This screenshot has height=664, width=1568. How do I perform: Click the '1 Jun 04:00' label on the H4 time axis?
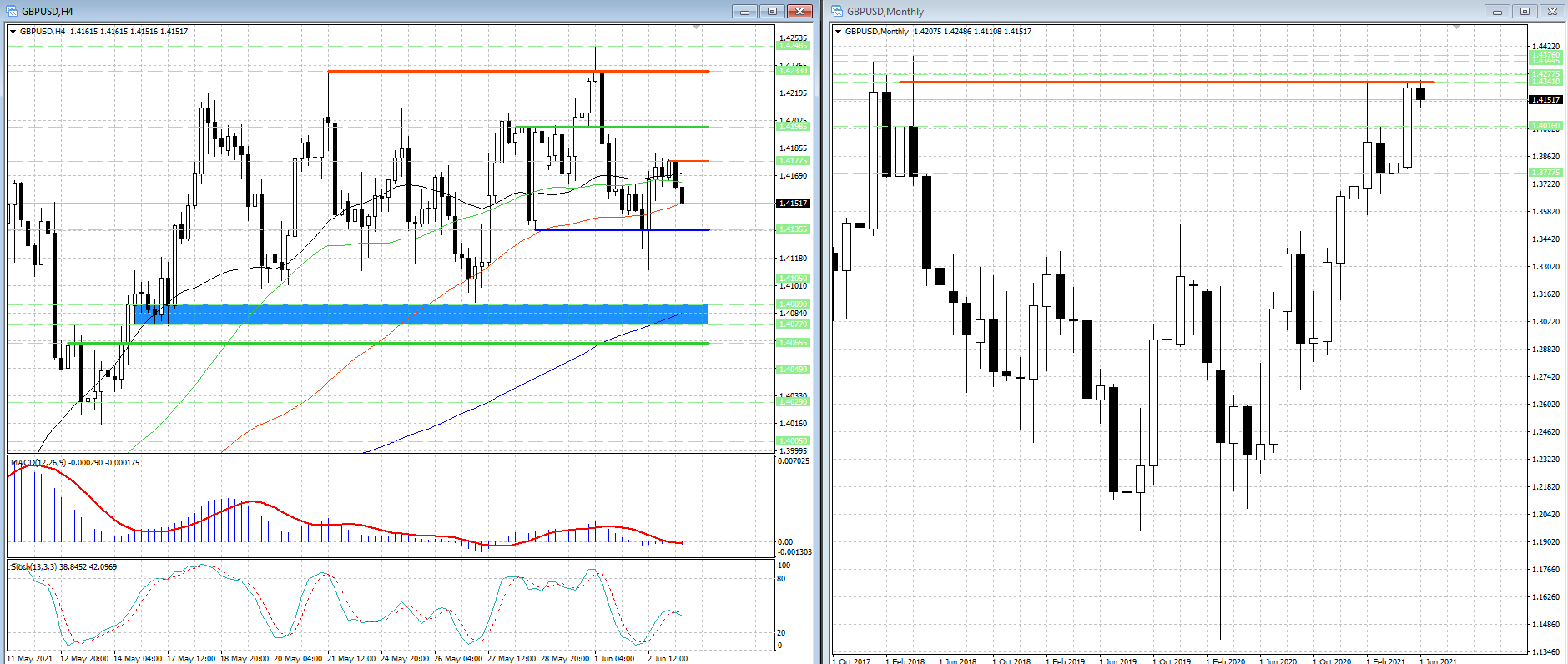pos(614,659)
